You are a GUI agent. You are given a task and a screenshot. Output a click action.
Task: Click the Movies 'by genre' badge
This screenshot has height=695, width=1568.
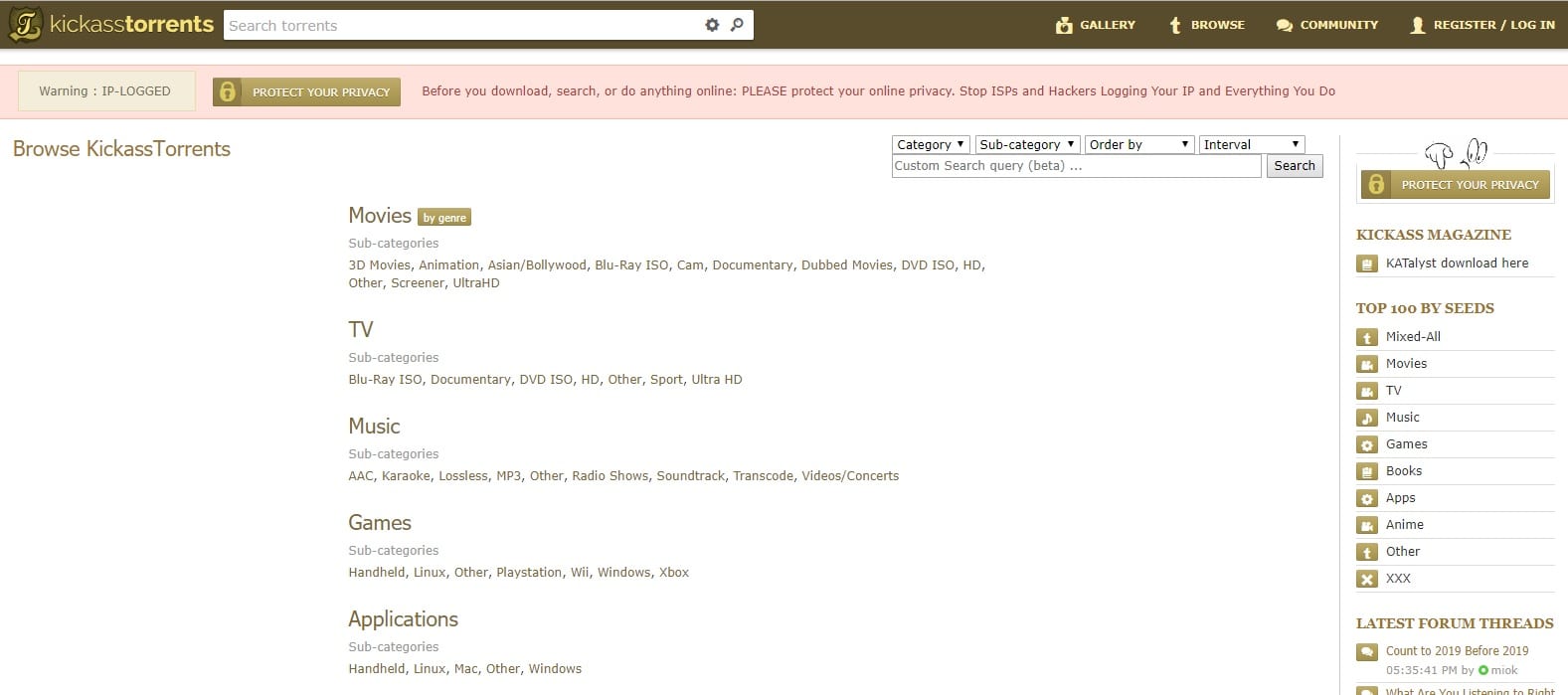point(444,218)
